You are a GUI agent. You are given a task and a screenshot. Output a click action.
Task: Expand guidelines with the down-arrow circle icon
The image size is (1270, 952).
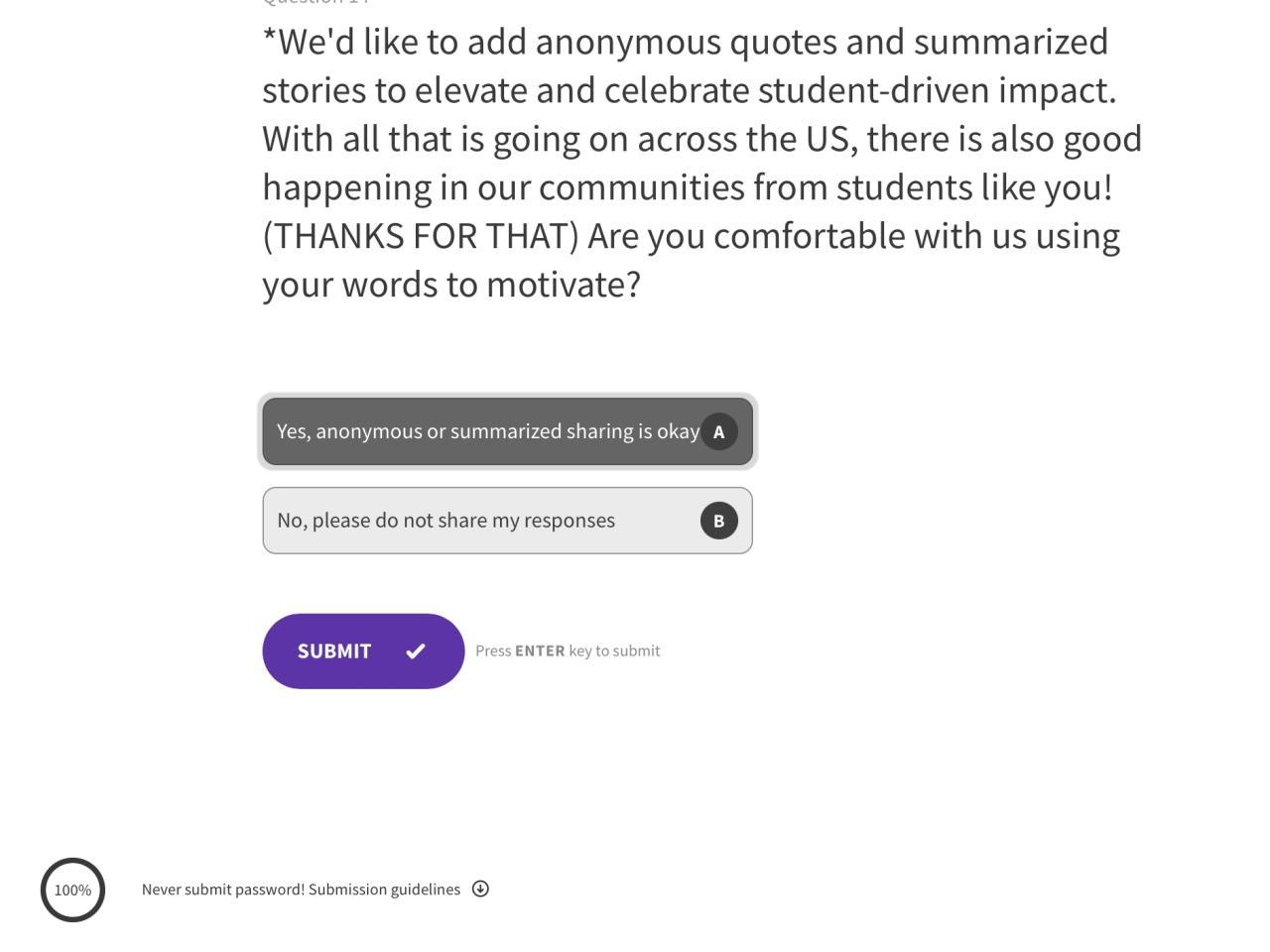click(480, 890)
